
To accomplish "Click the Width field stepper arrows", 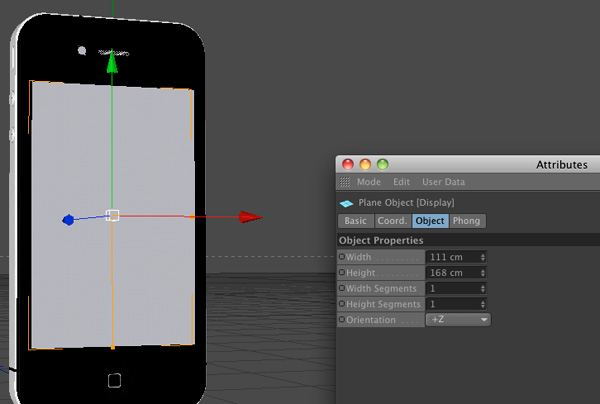I will click(483, 257).
